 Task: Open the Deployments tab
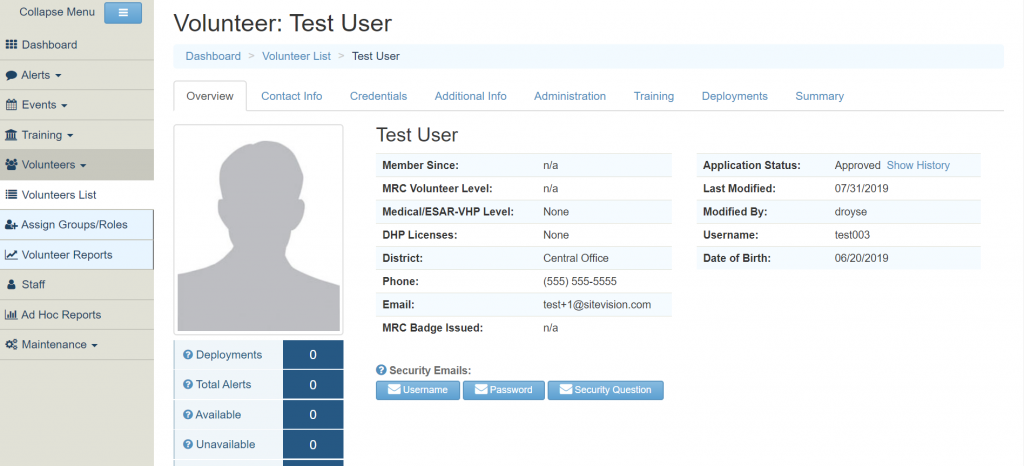[x=734, y=96]
